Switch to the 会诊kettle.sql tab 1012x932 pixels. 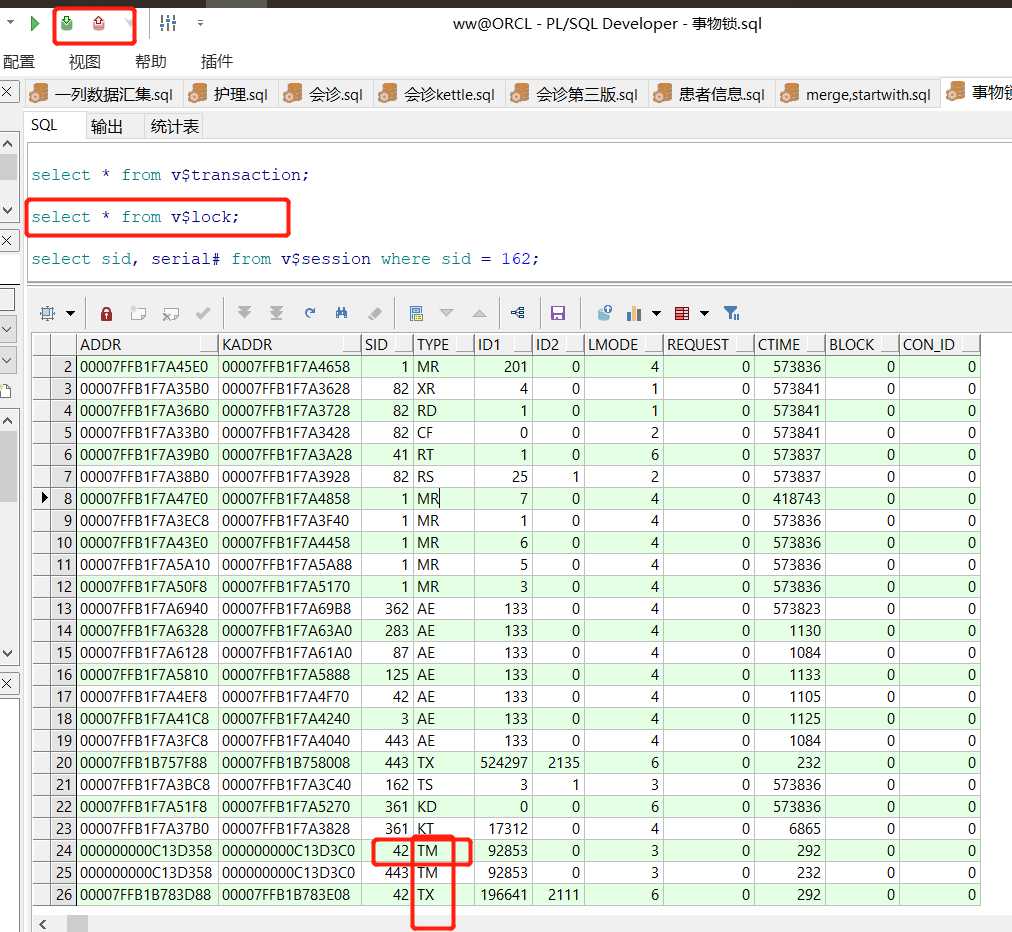tap(438, 94)
